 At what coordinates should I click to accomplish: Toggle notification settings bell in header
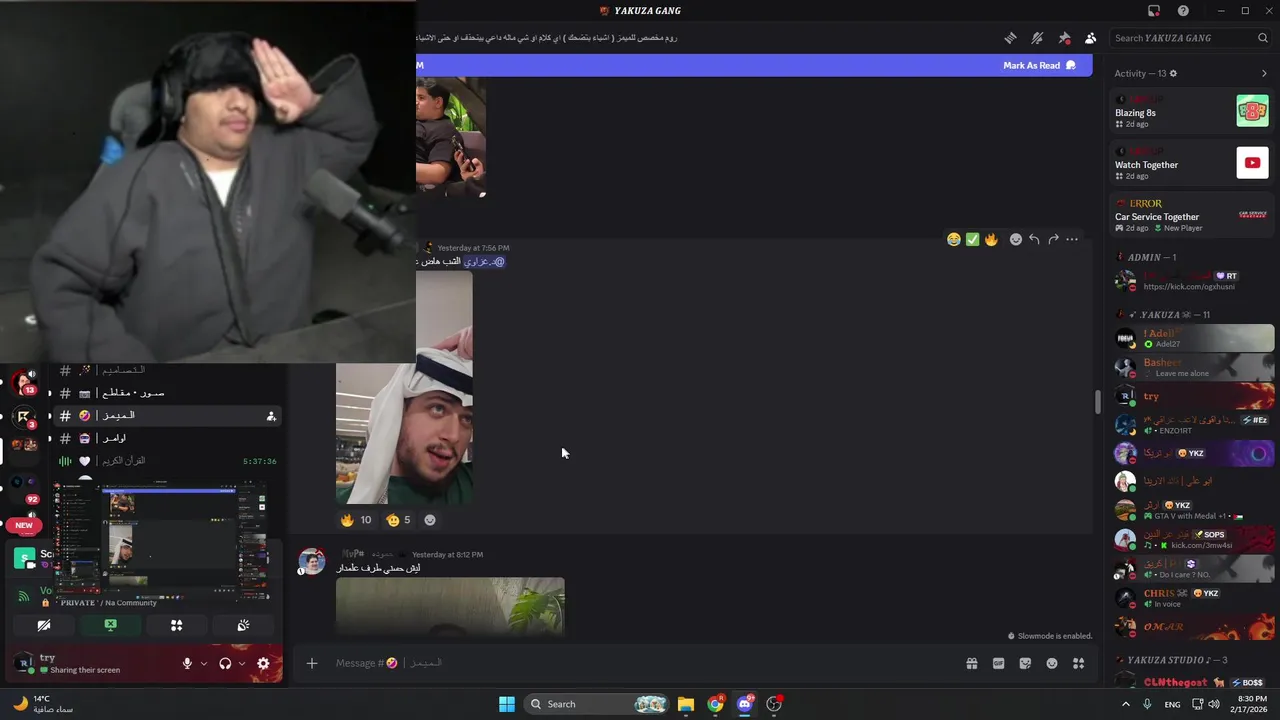1037,38
